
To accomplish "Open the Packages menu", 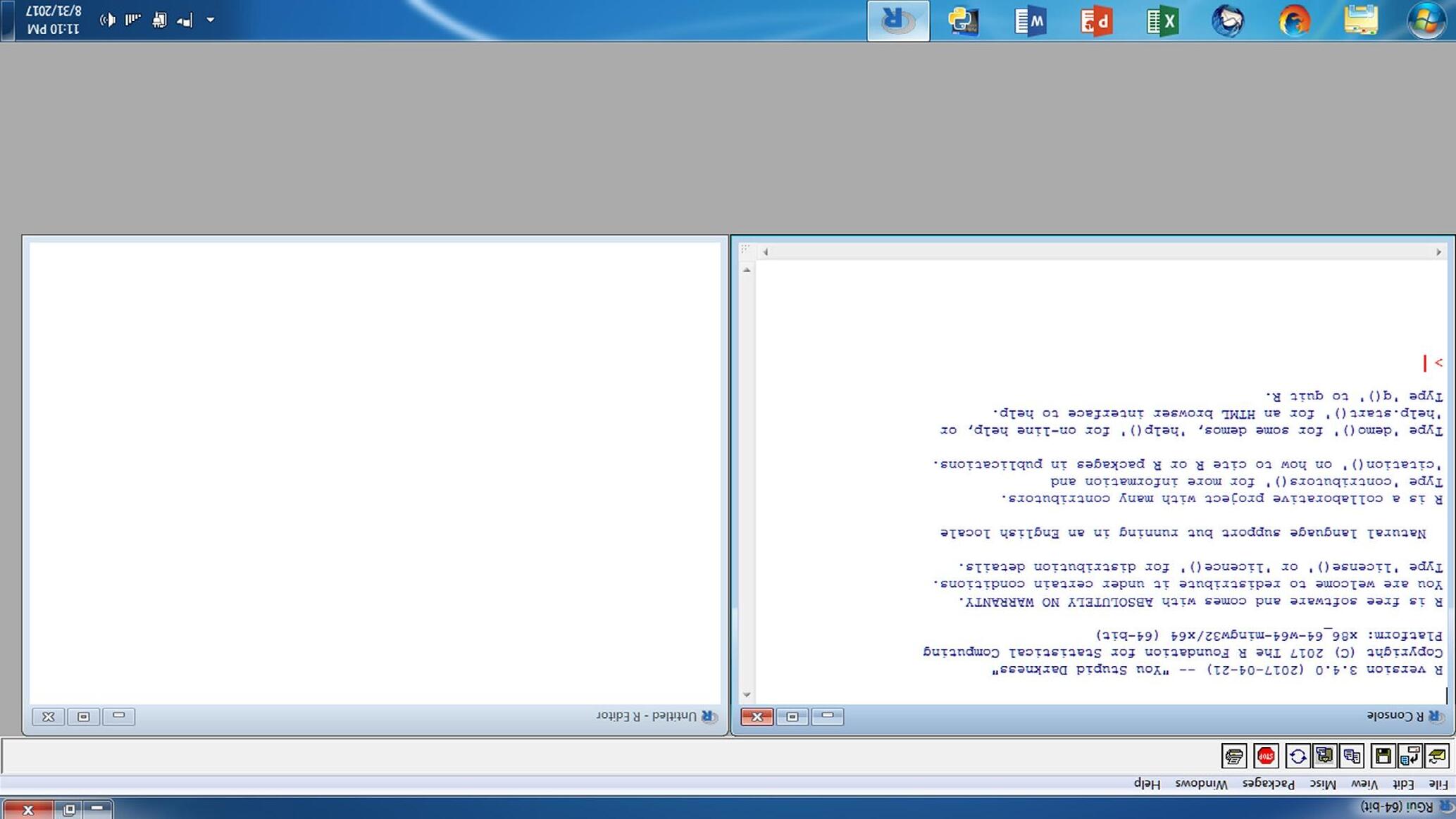I will pos(1268,784).
